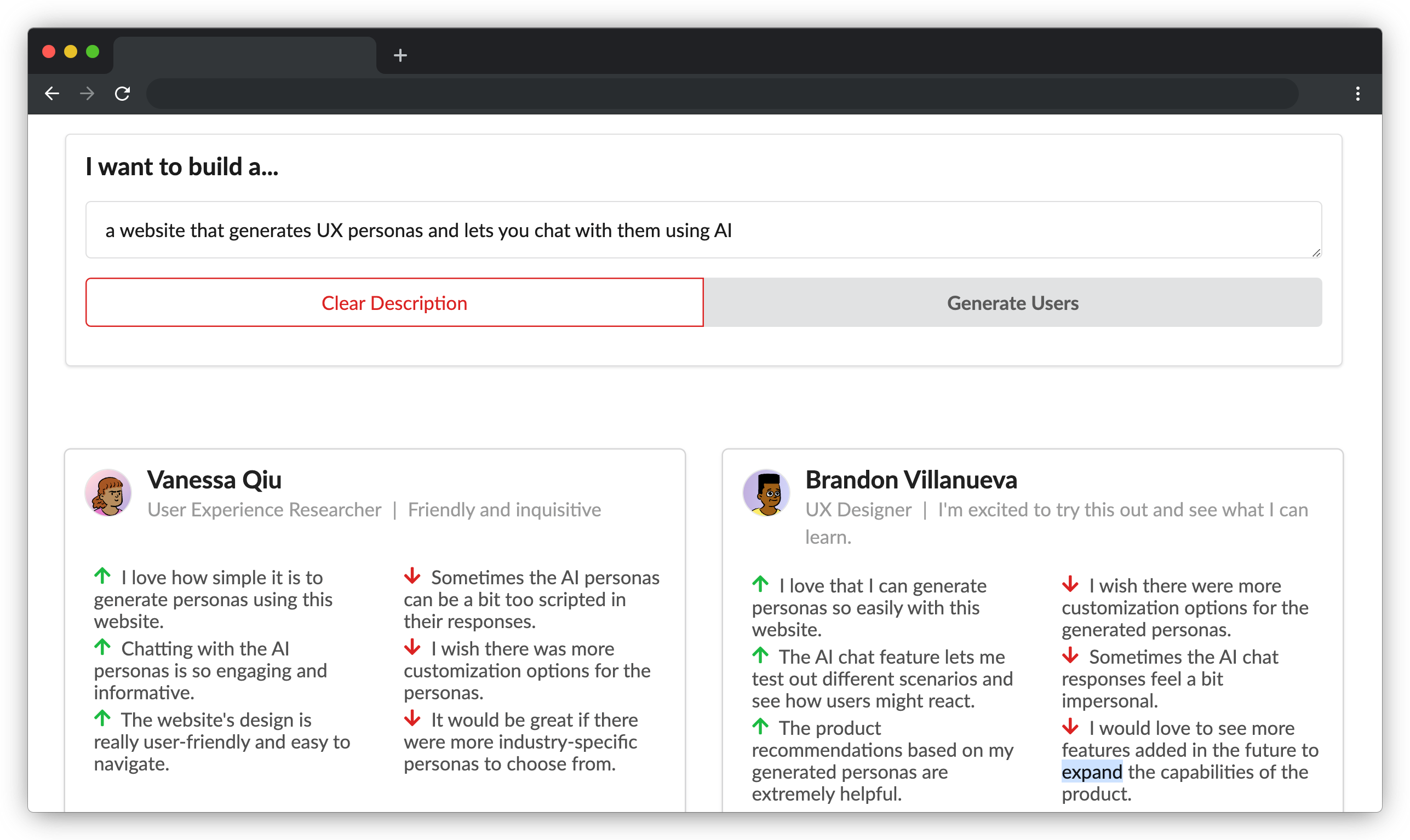Viewport: 1410px width, 840px height.
Task: Click the name Vanessa Qiu
Action: [215, 480]
